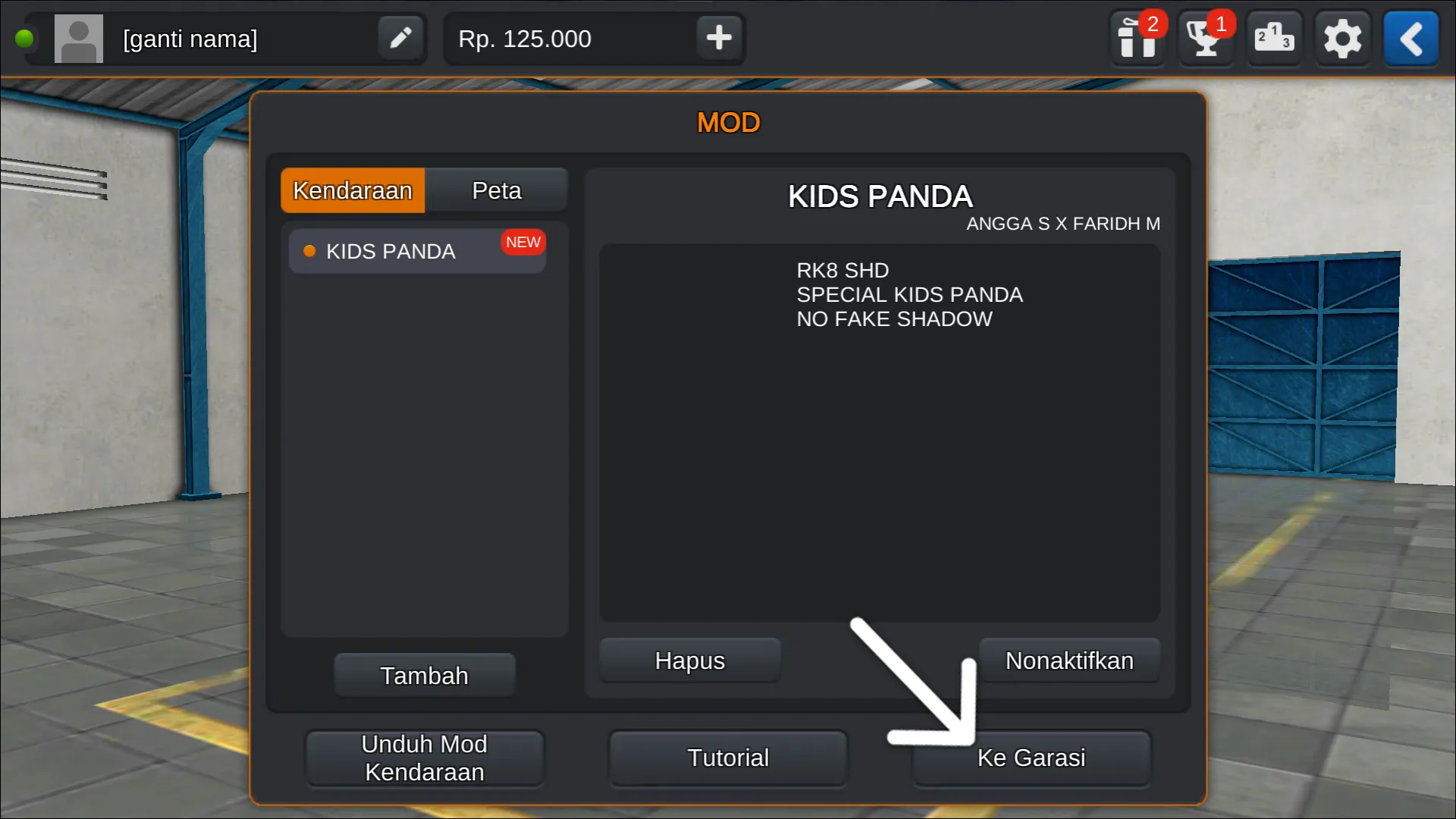
Task: Open the trophy achievements icon
Action: (x=1206, y=38)
